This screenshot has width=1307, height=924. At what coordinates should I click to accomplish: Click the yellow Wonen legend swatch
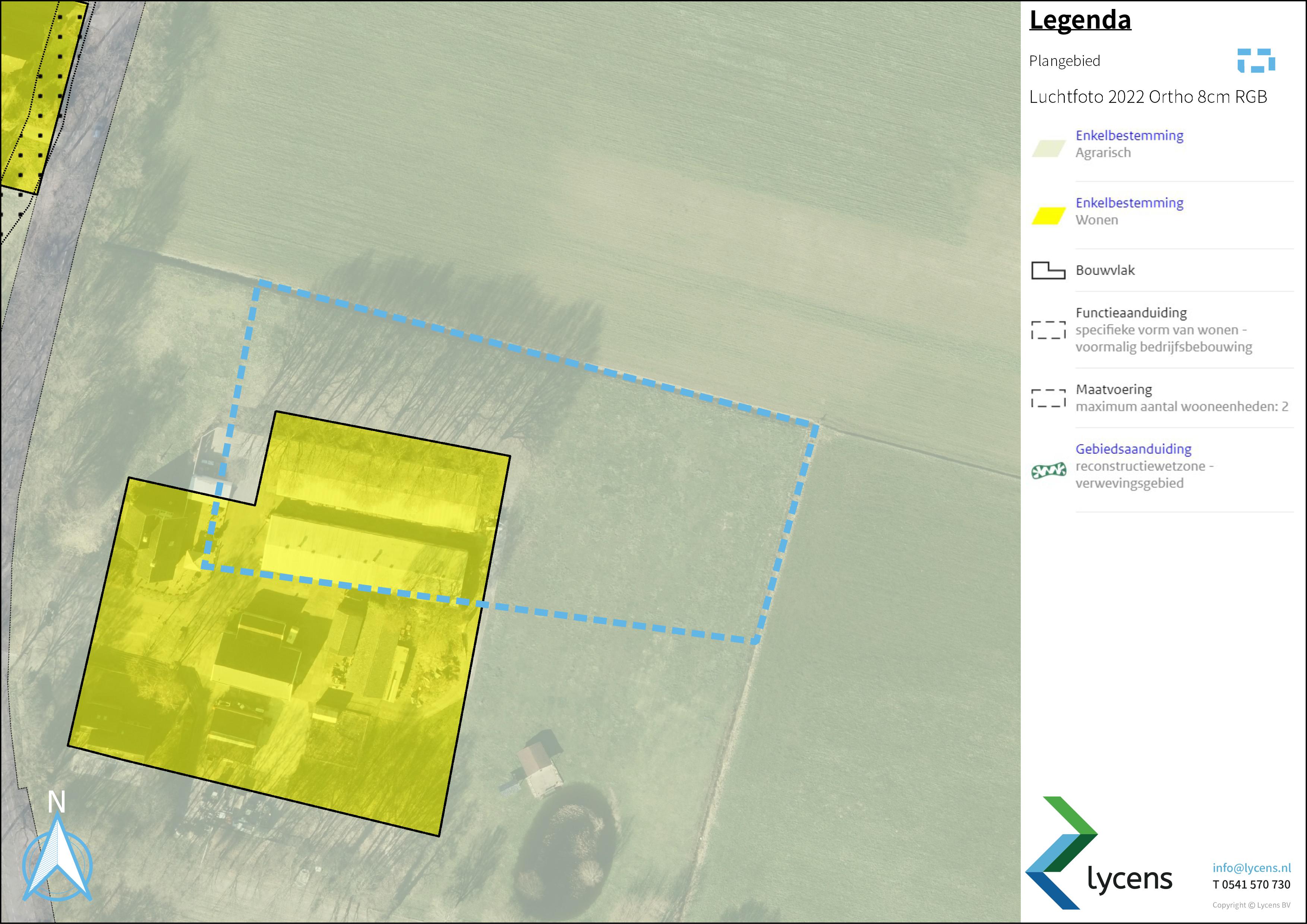1049,216
